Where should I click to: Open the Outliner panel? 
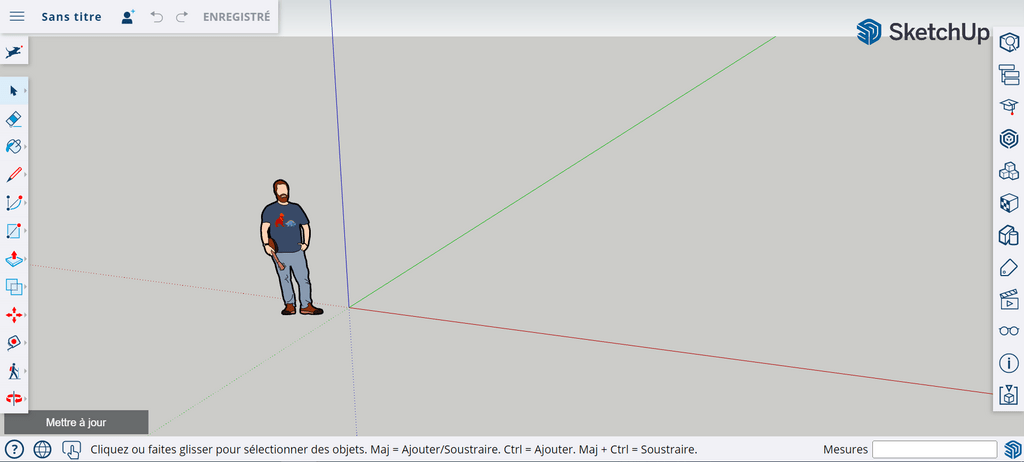[x=1009, y=75]
